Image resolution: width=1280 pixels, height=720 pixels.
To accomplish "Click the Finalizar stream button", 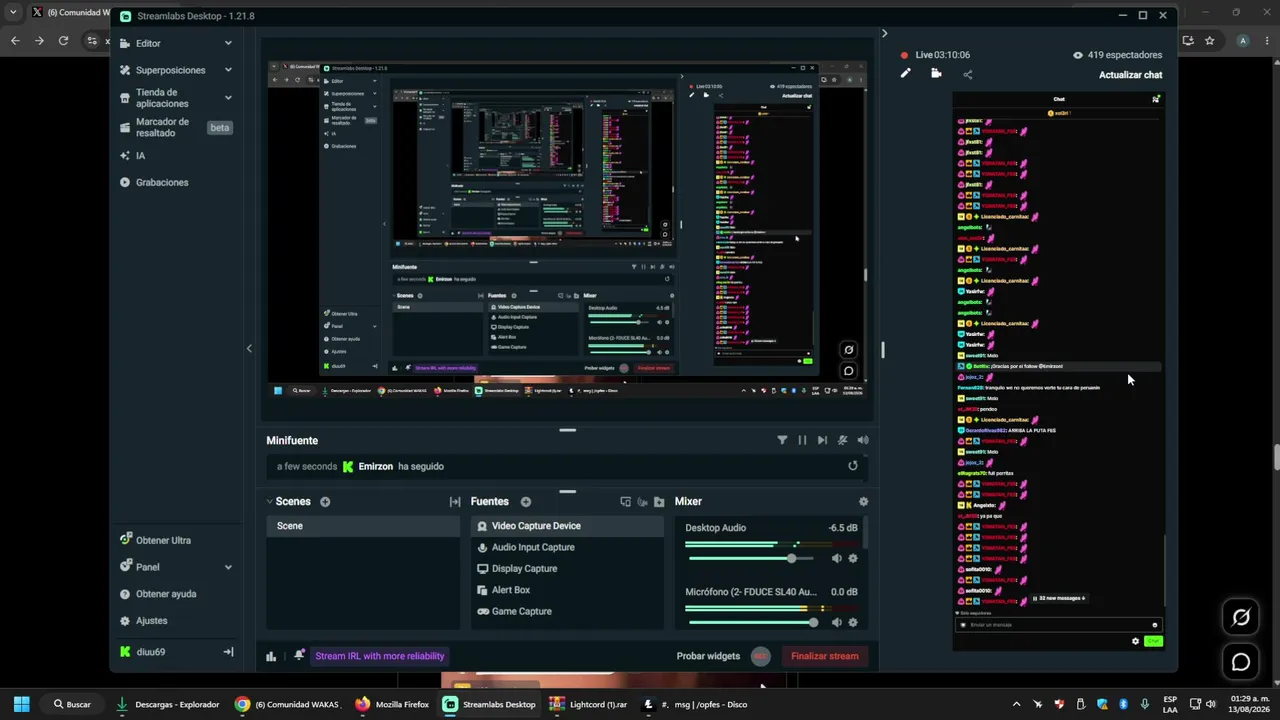I will point(825,656).
